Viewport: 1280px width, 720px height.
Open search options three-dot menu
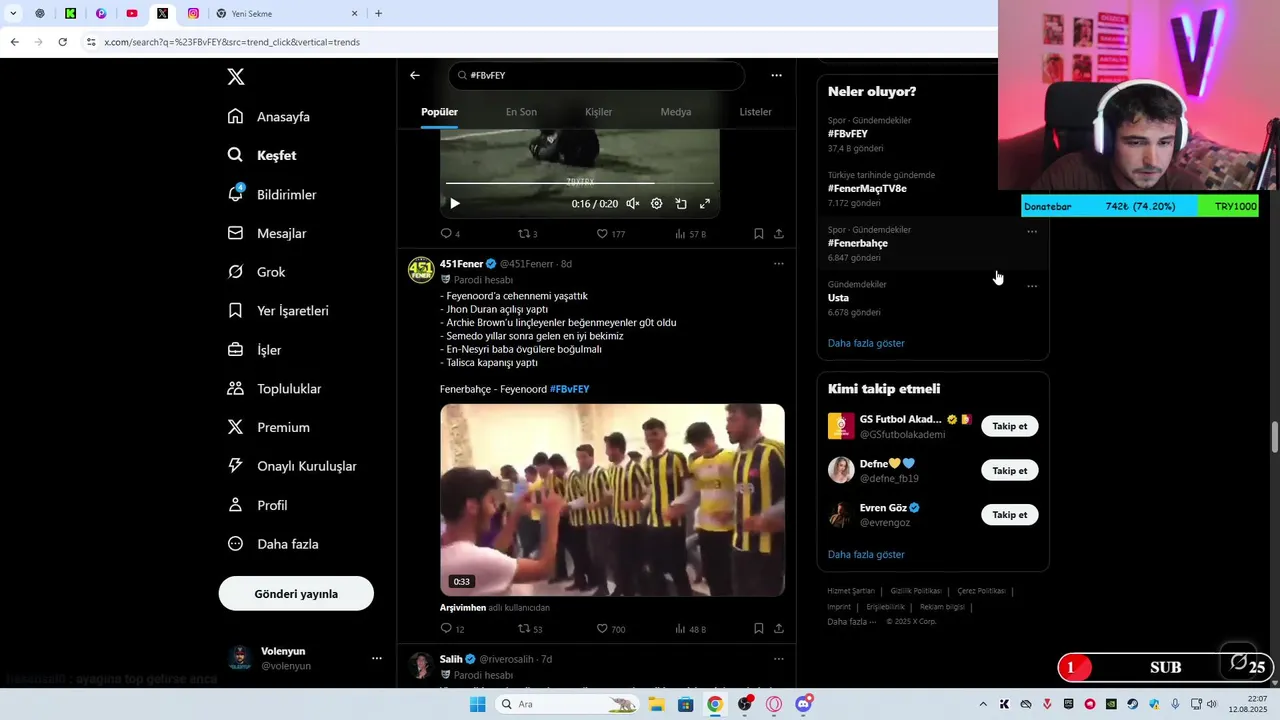pyautogui.click(x=776, y=75)
